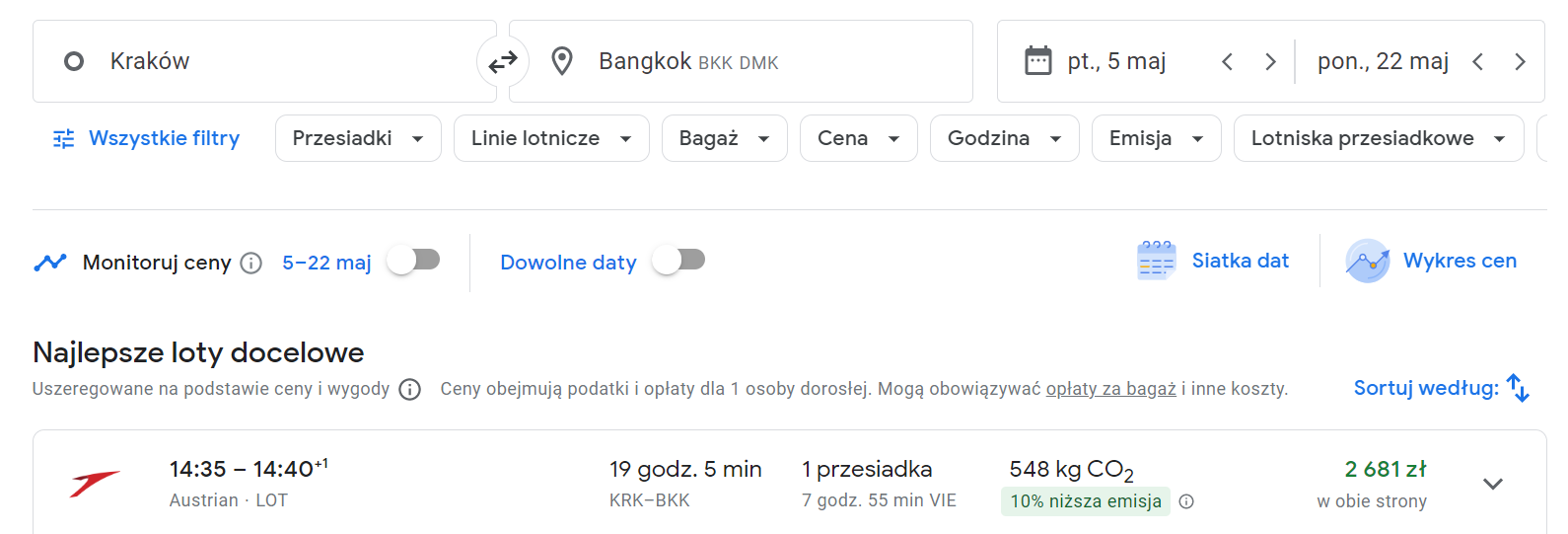
Task: Open the Przesiadki filter dropdown
Action: [358, 138]
